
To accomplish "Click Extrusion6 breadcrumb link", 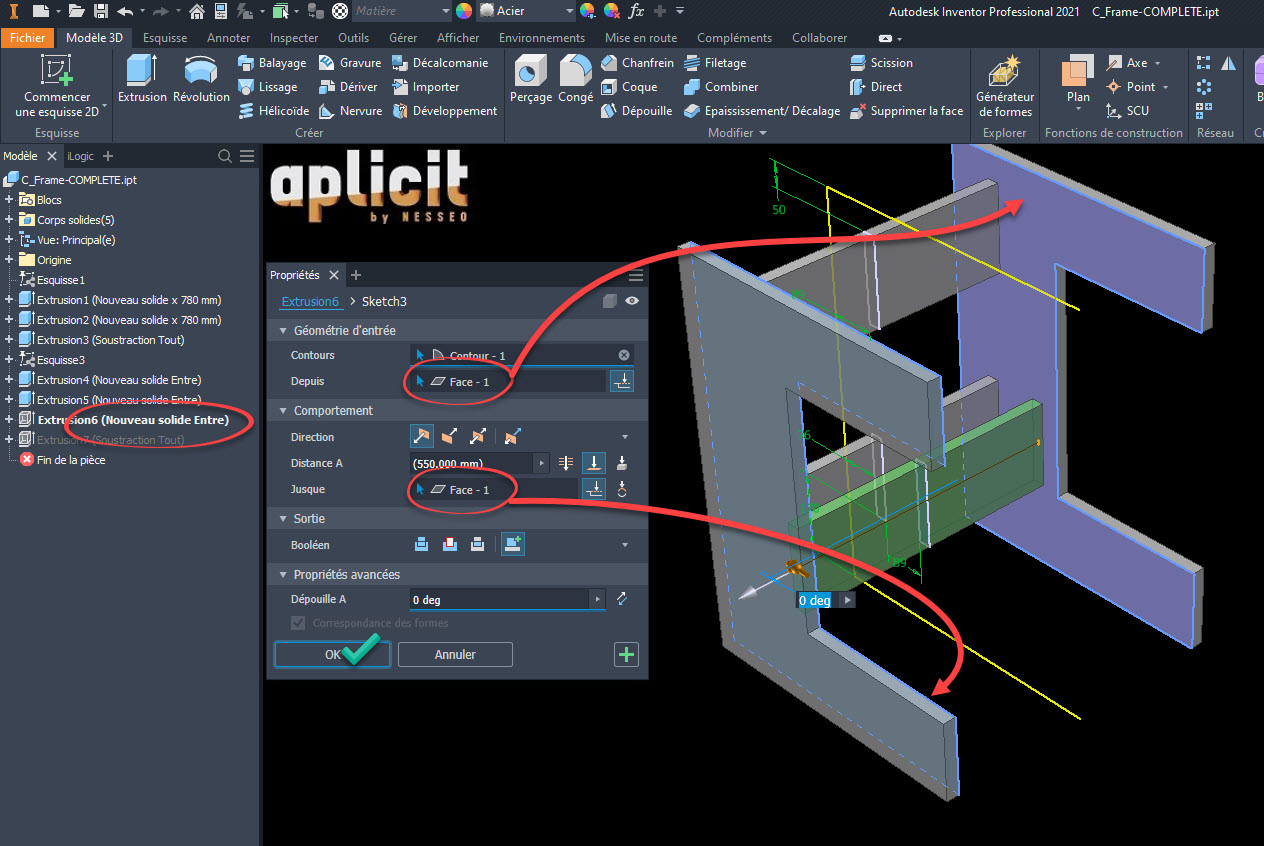I will [310, 301].
